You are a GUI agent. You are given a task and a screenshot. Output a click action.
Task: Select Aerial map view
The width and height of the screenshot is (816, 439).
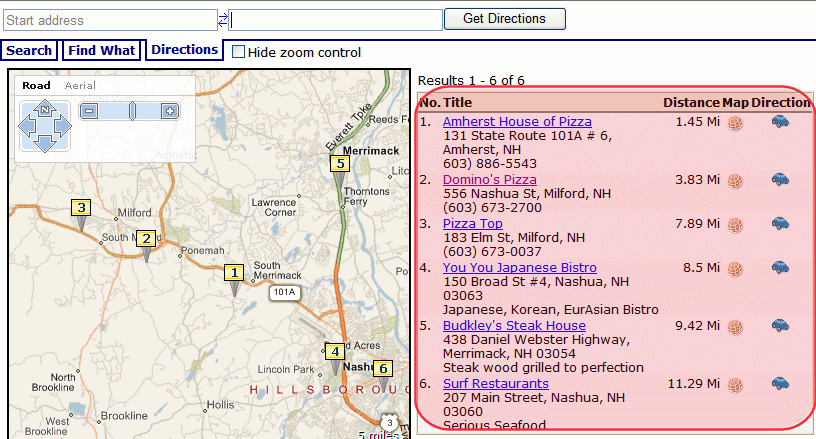(x=80, y=85)
